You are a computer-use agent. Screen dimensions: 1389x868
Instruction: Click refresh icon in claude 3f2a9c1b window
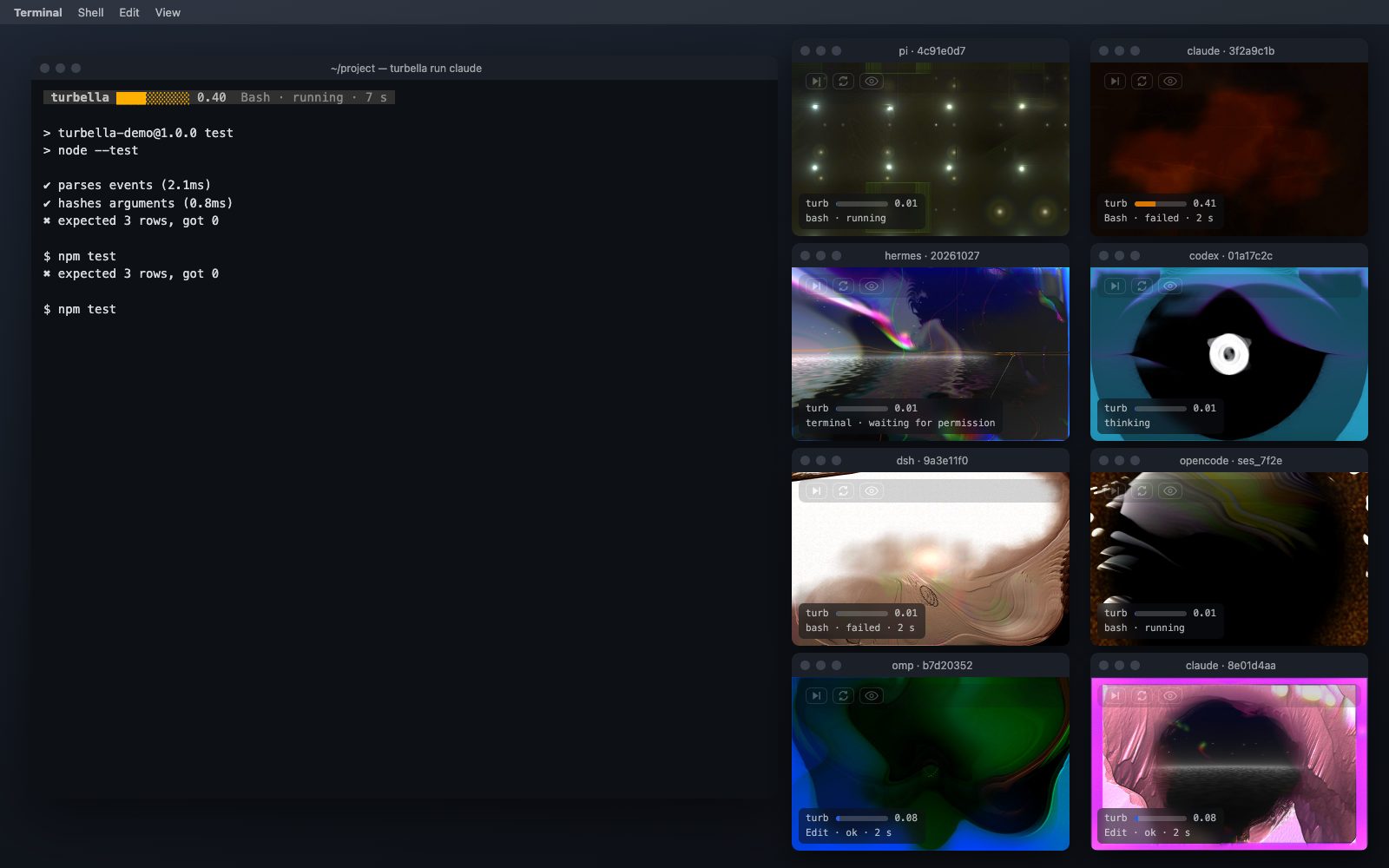pos(1142,82)
